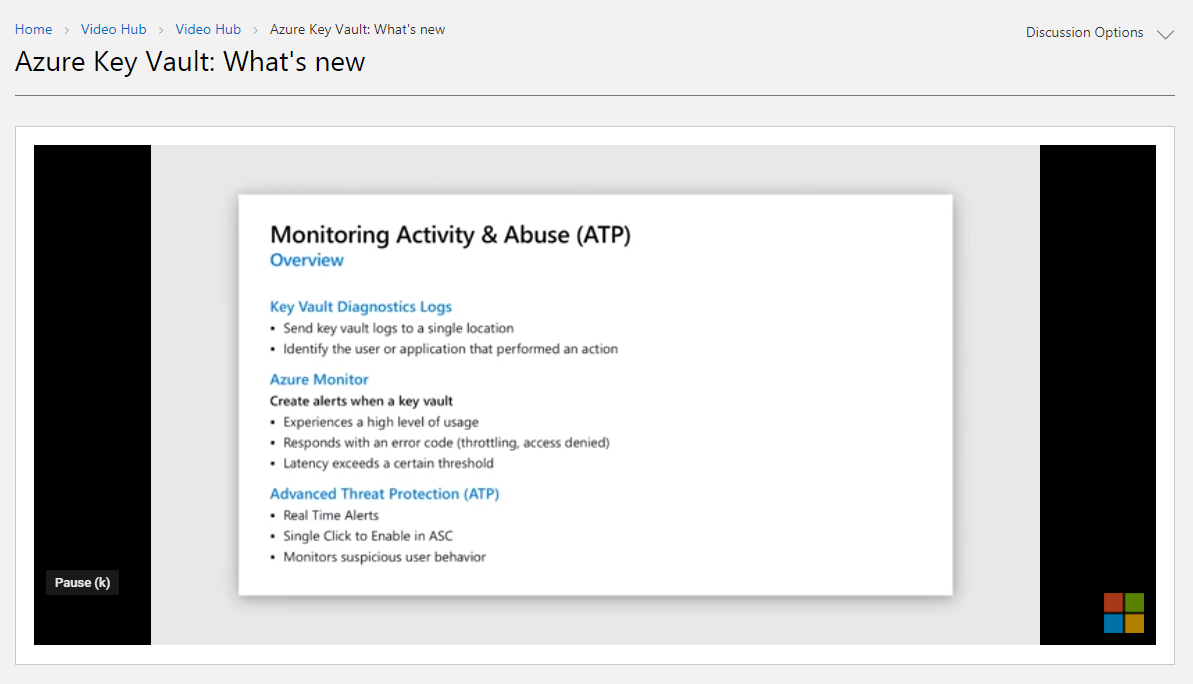Image resolution: width=1193 pixels, height=684 pixels.
Task: Click the 'Azure Monitor' heading on the slide
Action: 319,379
